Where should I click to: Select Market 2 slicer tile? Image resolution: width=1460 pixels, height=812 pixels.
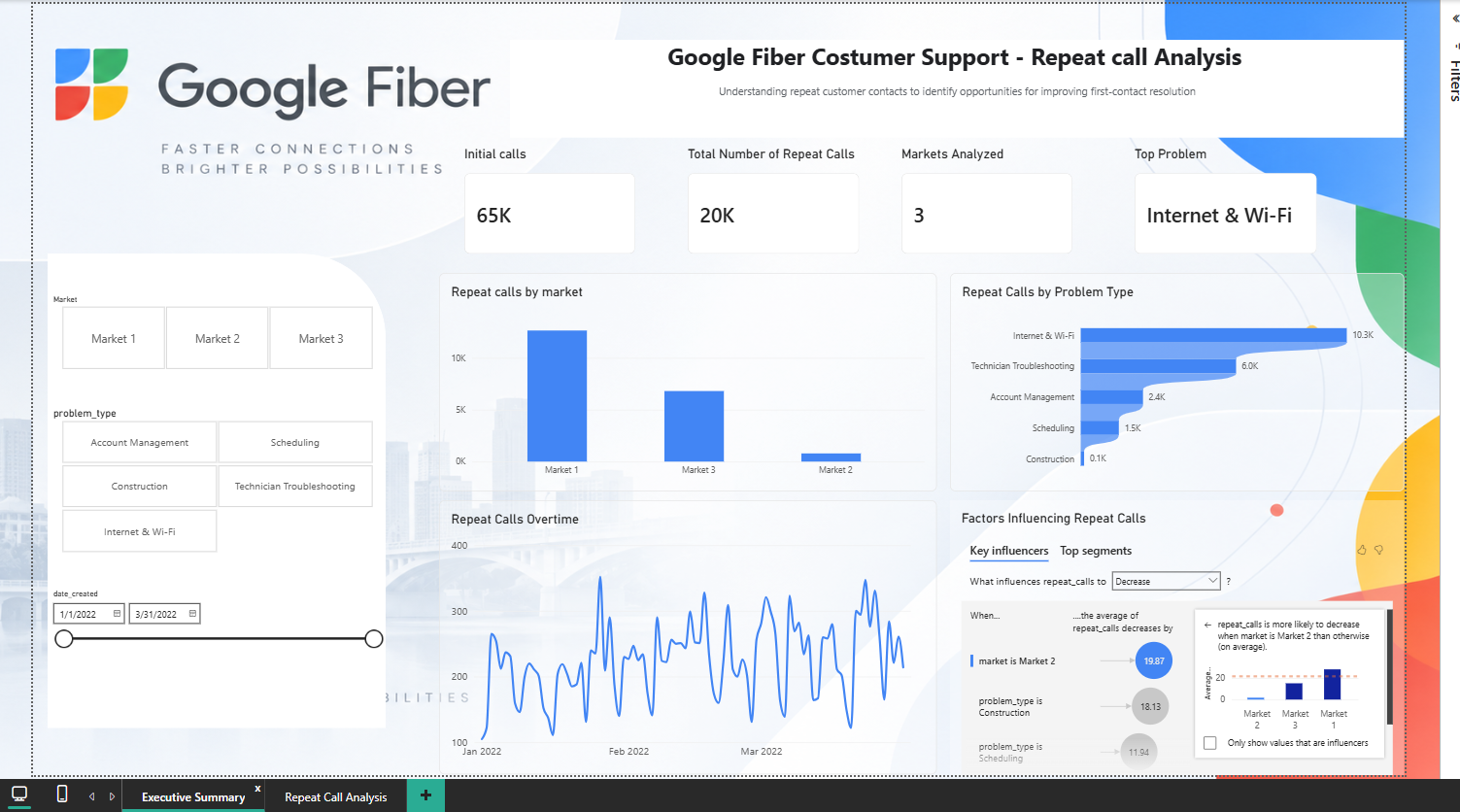pos(217,338)
